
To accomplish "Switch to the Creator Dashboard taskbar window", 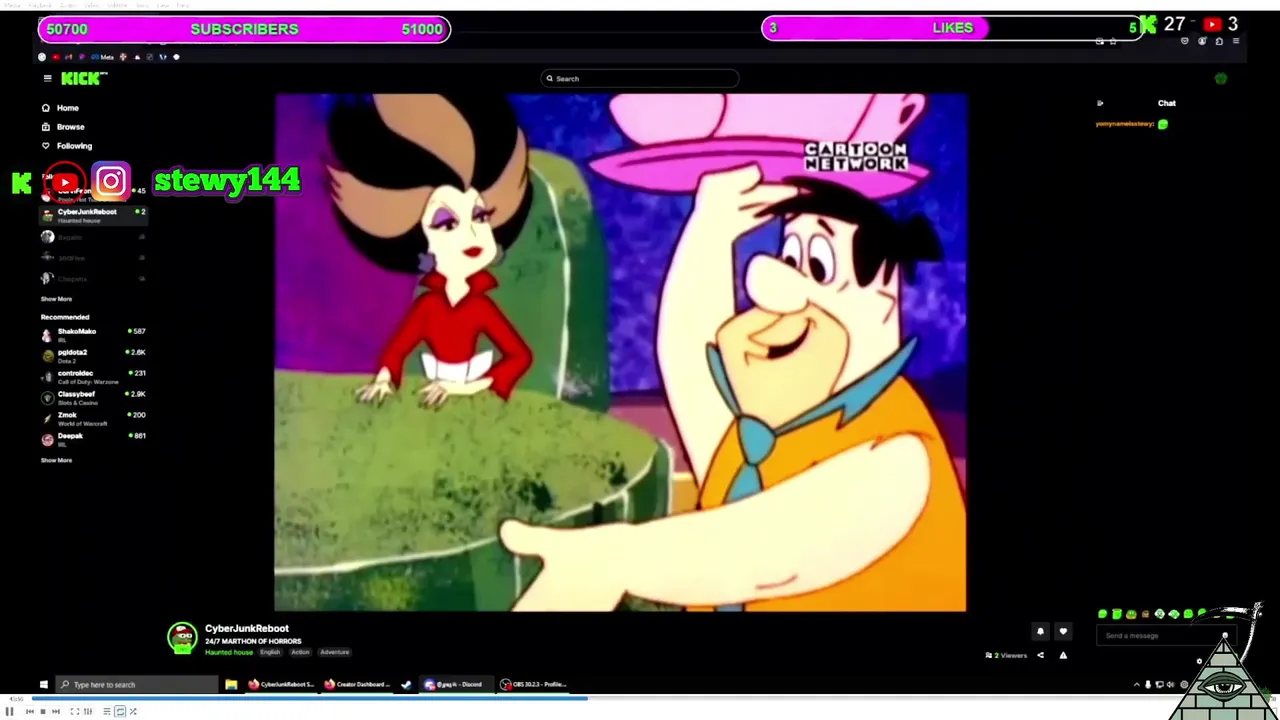I will 357,684.
